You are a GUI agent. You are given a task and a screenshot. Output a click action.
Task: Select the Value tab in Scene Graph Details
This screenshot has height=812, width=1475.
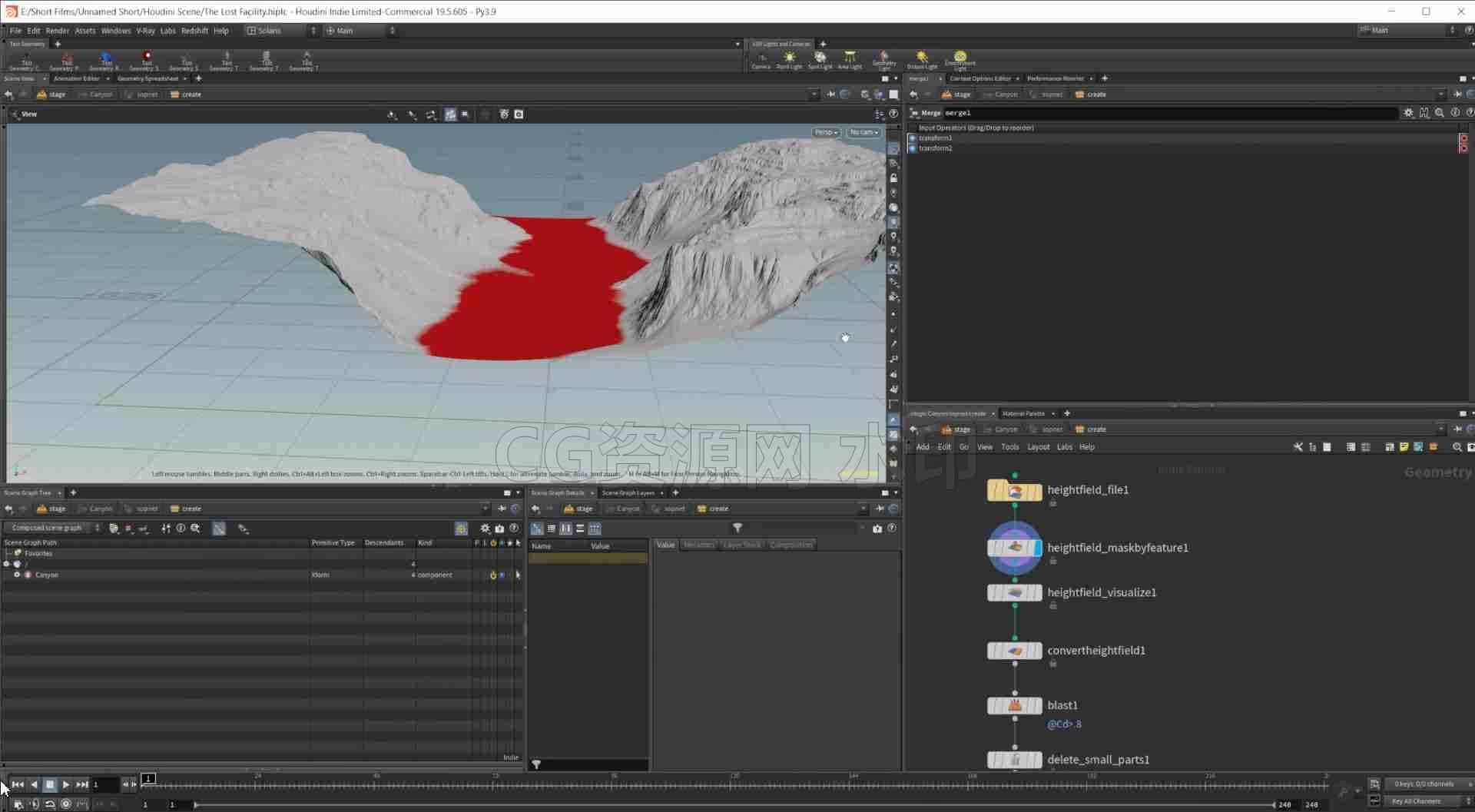tap(665, 545)
